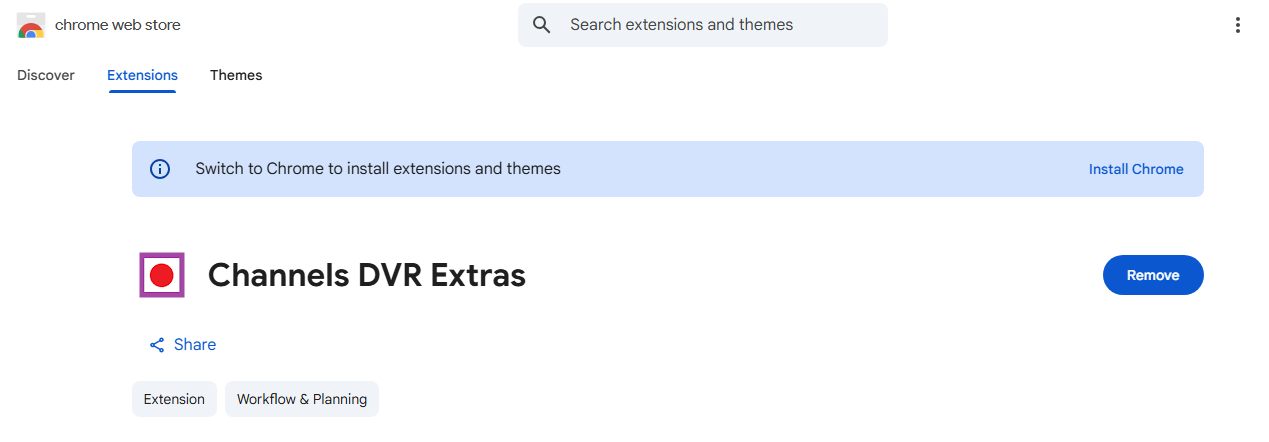1269x442 pixels.
Task: Go to the Discover tab
Action: [46, 75]
